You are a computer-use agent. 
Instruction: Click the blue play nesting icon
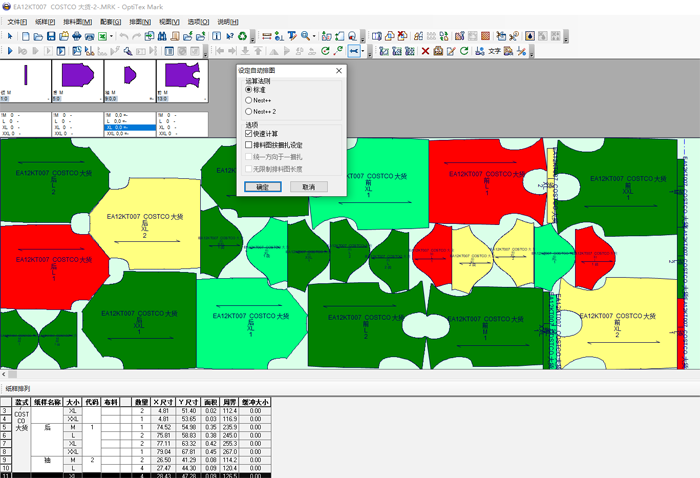tap(10, 51)
